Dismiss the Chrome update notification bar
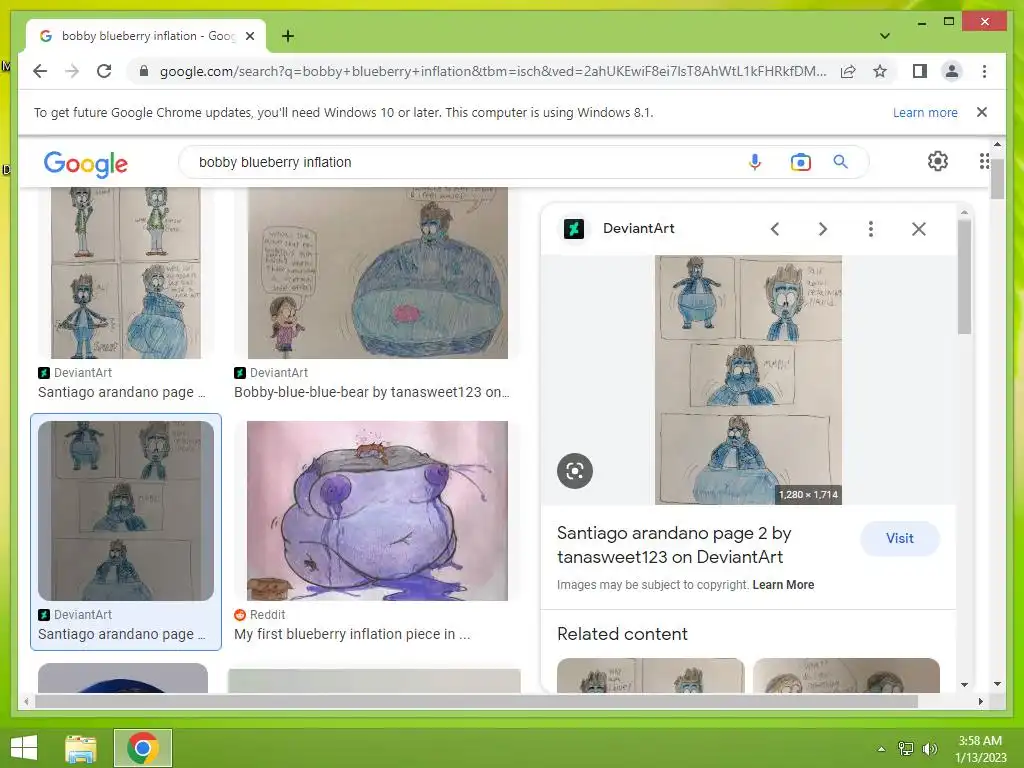This screenshot has height=768, width=1024. pos(981,112)
